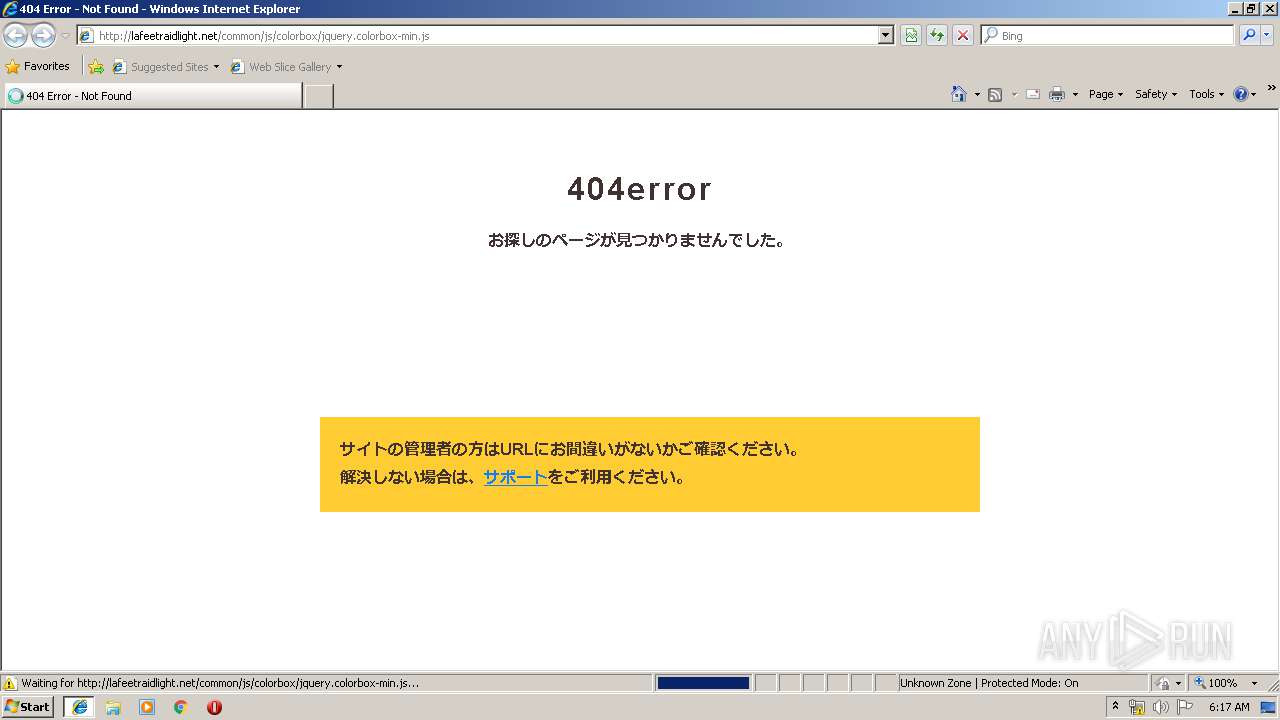Click the Show Desktop tray icon

click(x=1269, y=707)
